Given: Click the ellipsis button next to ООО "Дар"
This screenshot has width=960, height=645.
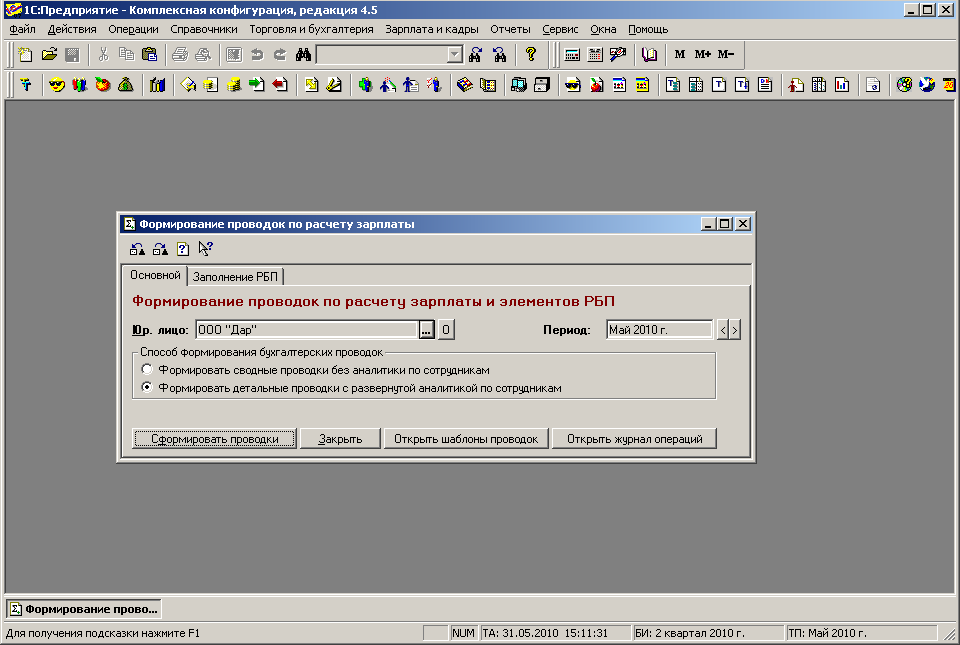Looking at the screenshot, I should coord(427,330).
